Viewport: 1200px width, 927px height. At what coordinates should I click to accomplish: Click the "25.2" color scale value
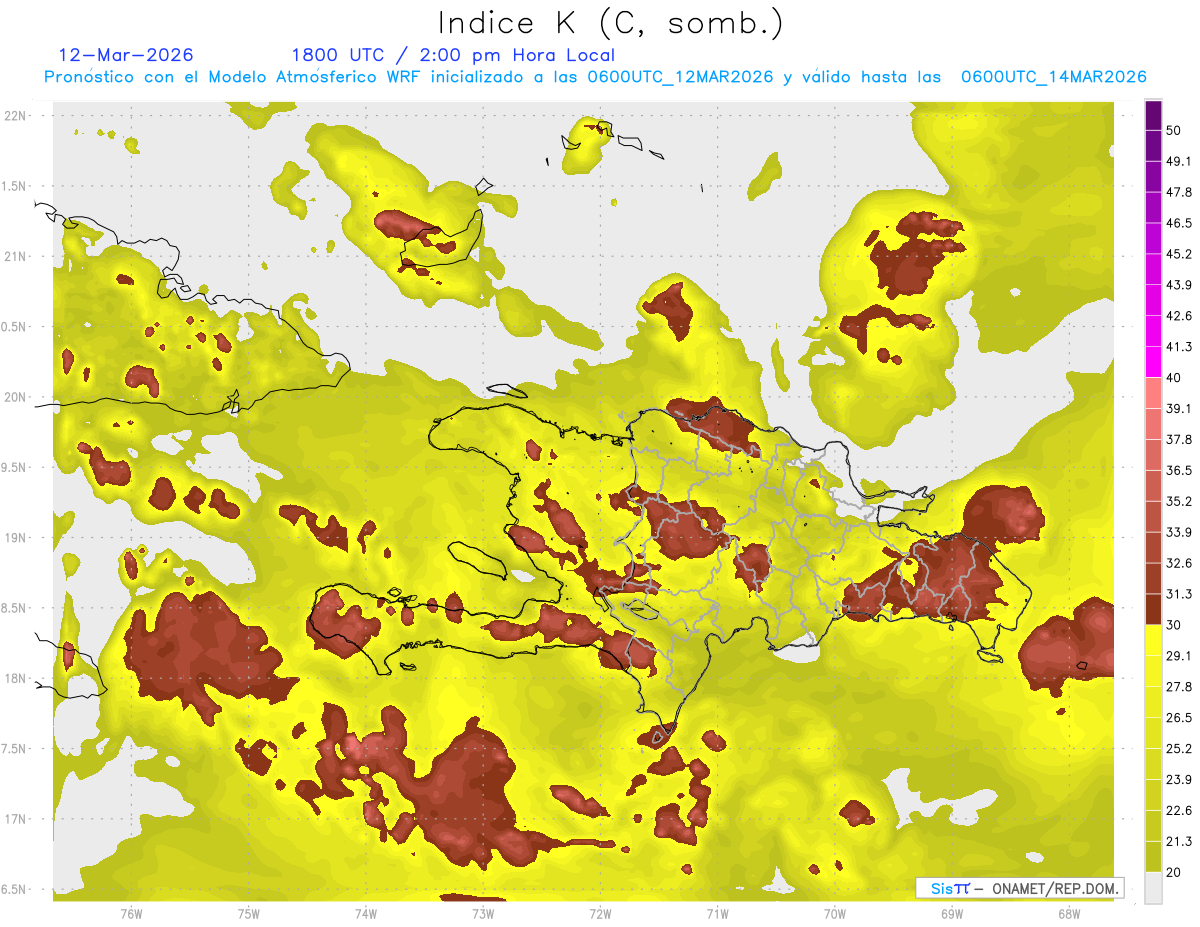tap(1179, 748)
